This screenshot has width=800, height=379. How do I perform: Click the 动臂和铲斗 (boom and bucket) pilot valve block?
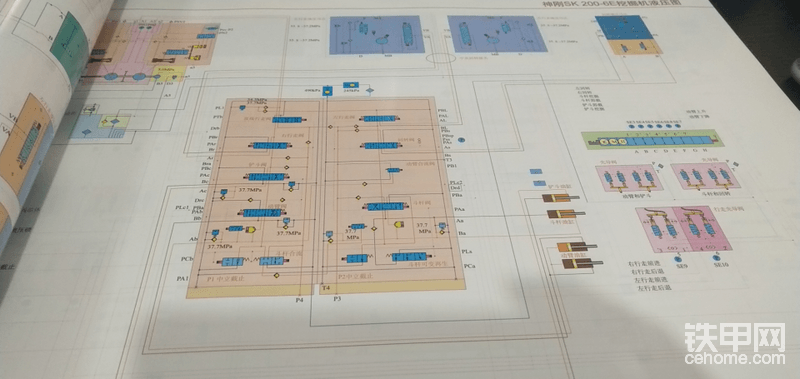(x=629, y=178)
